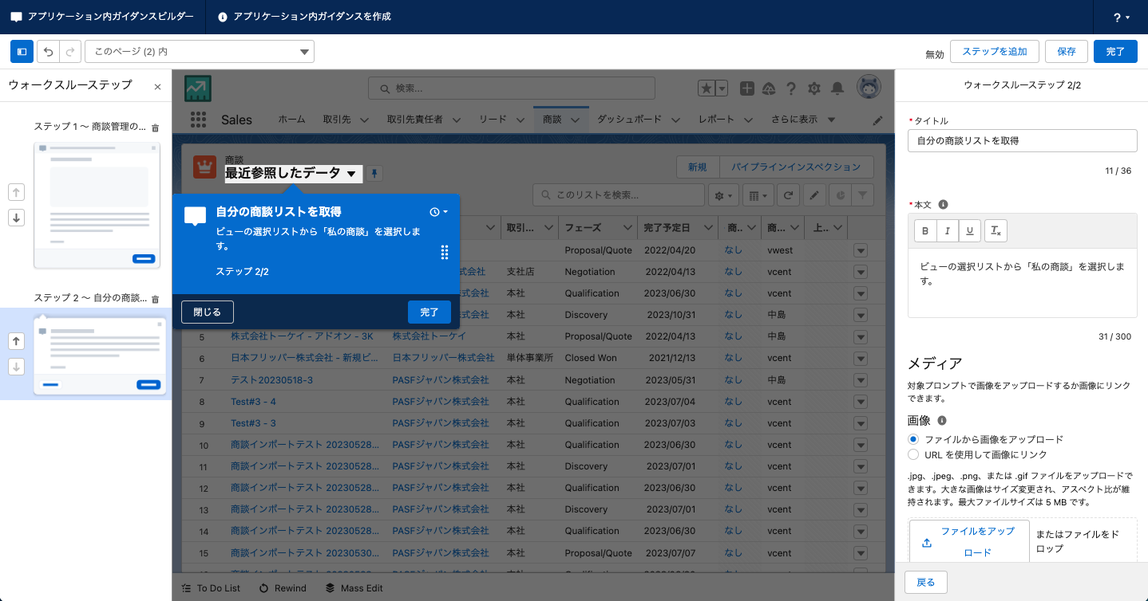Viewport: 1148px width, 601px height.
Task: Open the notifications bell
Action: [838, 89]
